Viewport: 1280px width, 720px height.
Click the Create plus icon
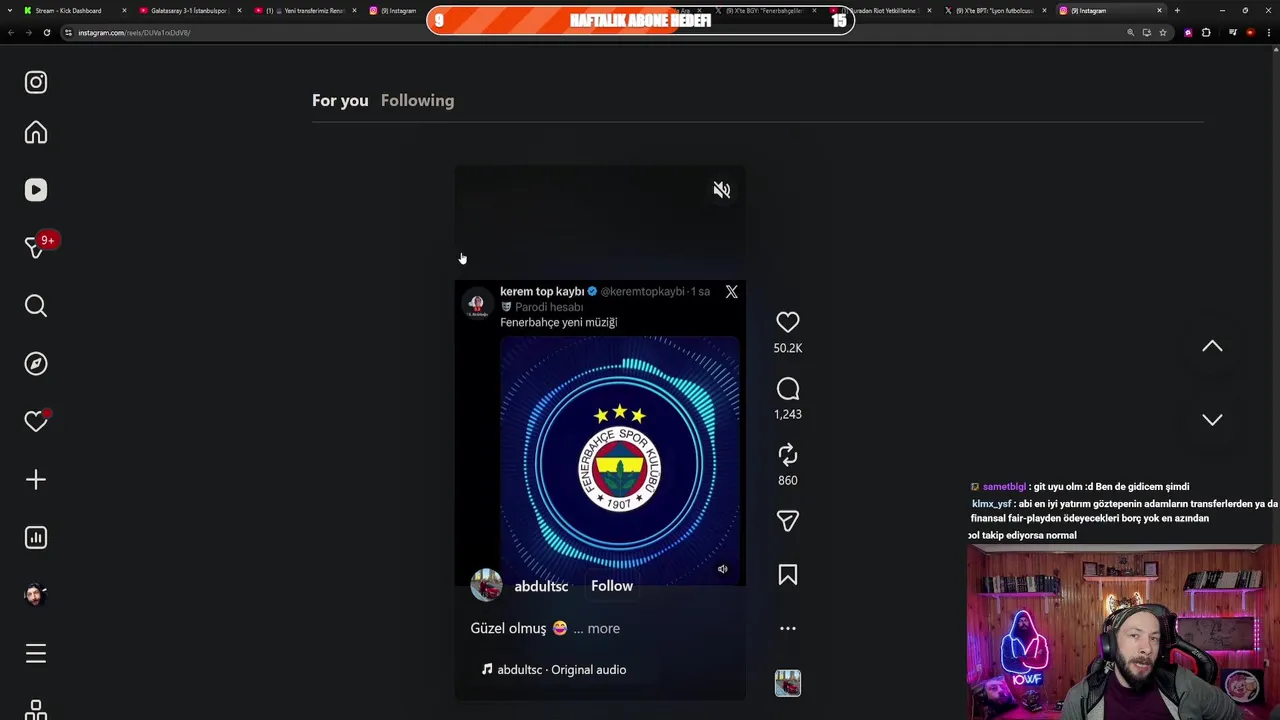click(36, 480)
